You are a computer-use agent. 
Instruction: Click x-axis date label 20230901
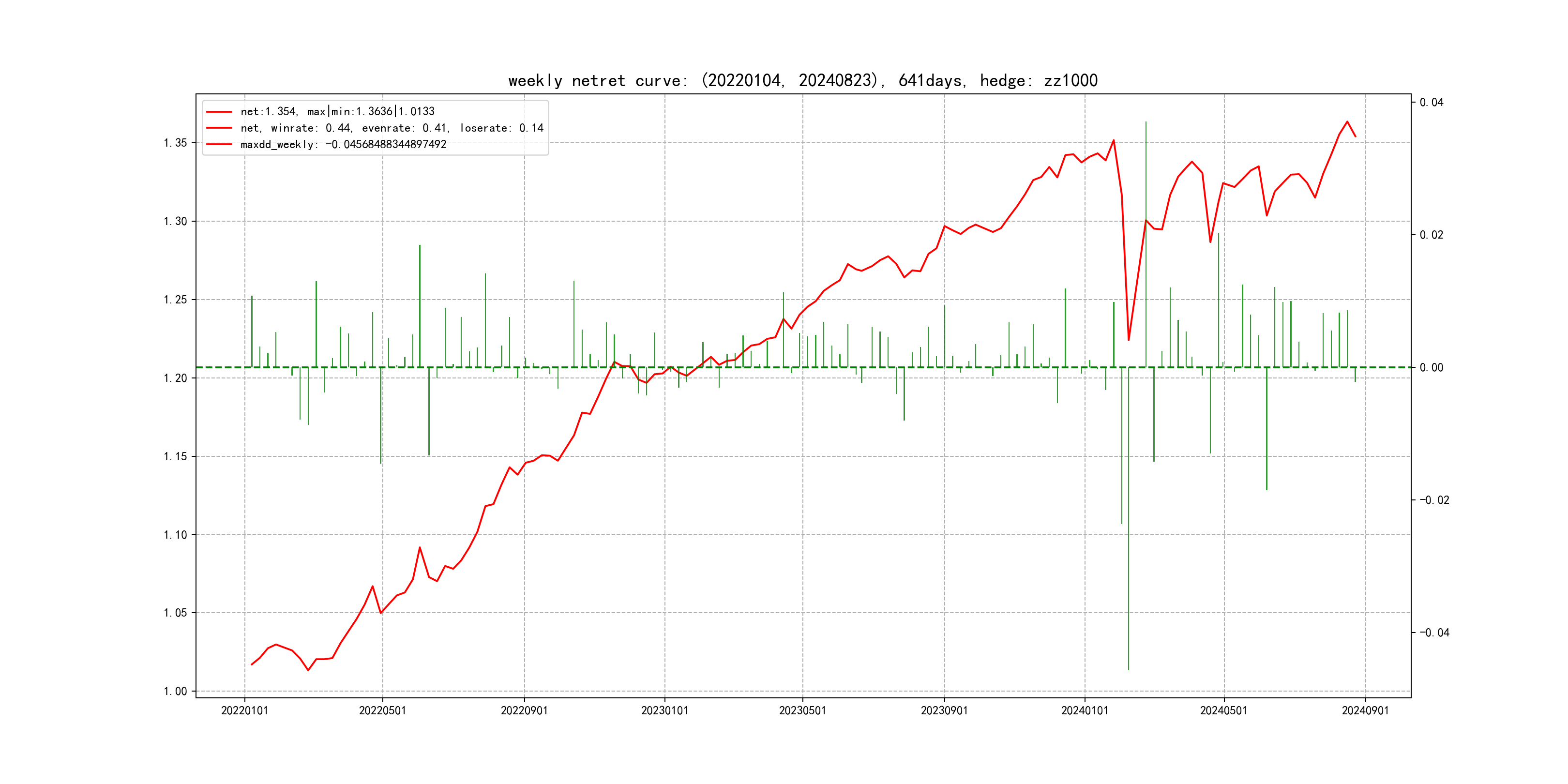pyautogui.click(x=944, y=710)
